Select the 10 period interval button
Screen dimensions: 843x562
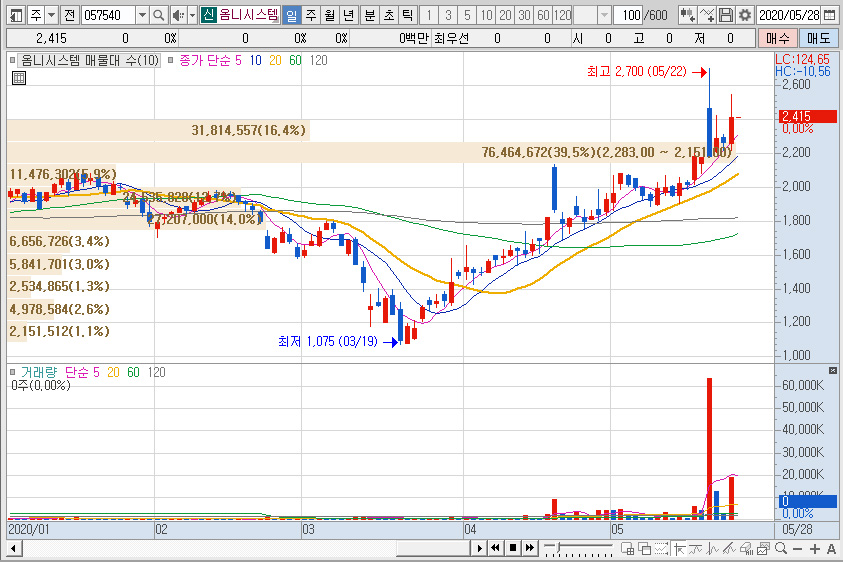click(487, 15)
